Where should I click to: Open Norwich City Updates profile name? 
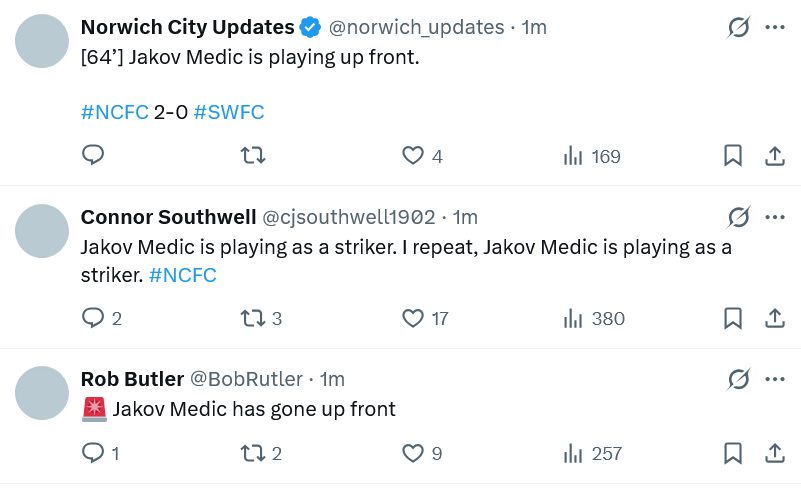187,27
